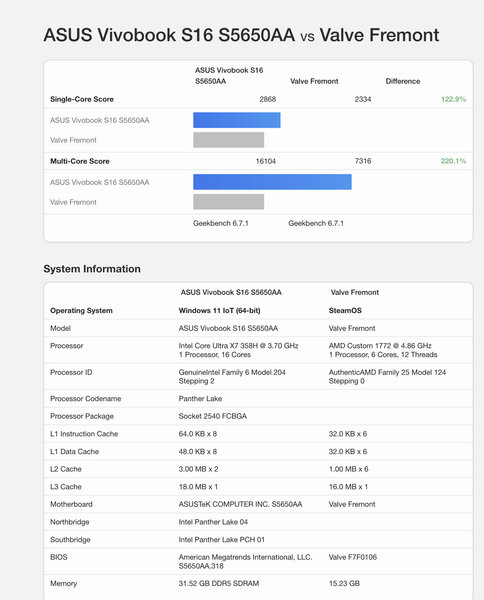Click the Intel Core Ultra X7 358H processor text
This screenshot has width=484, height=600.
[x=238, y=346]
